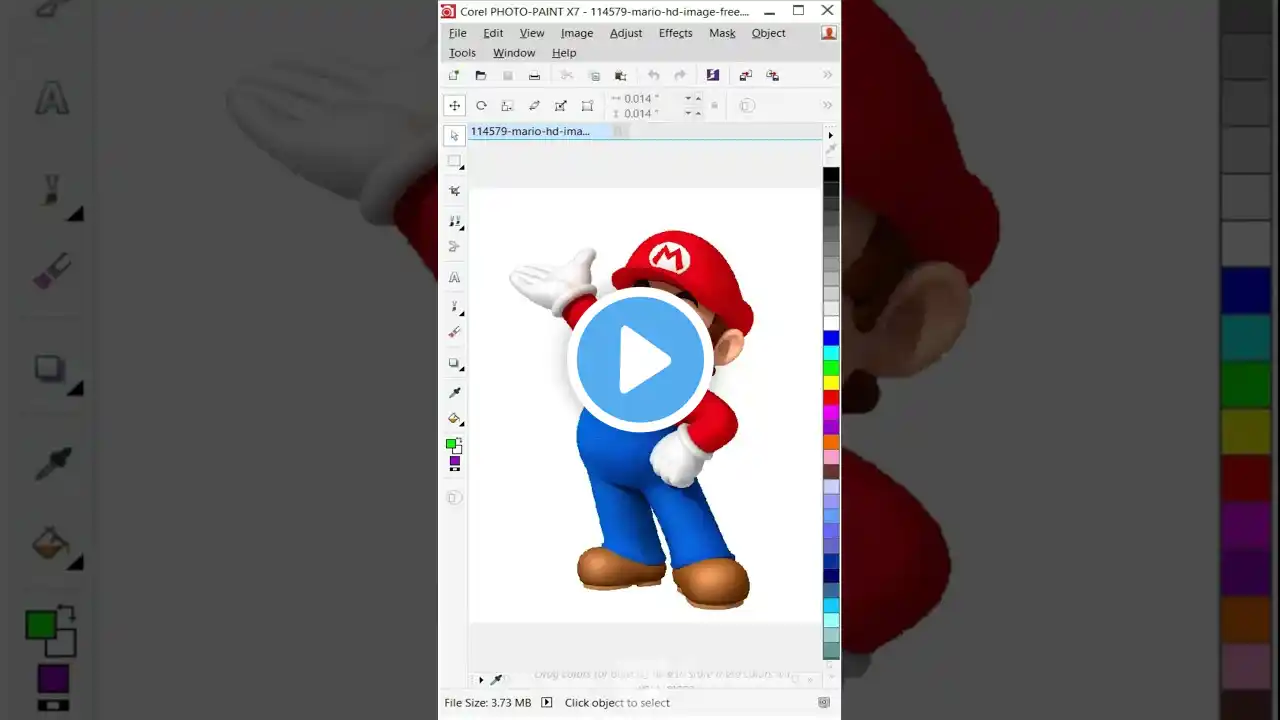The height and width of the screenshot is (720, 1280).
Task: Open the vertical position value dropdown arrow
Action: point(688,113)
